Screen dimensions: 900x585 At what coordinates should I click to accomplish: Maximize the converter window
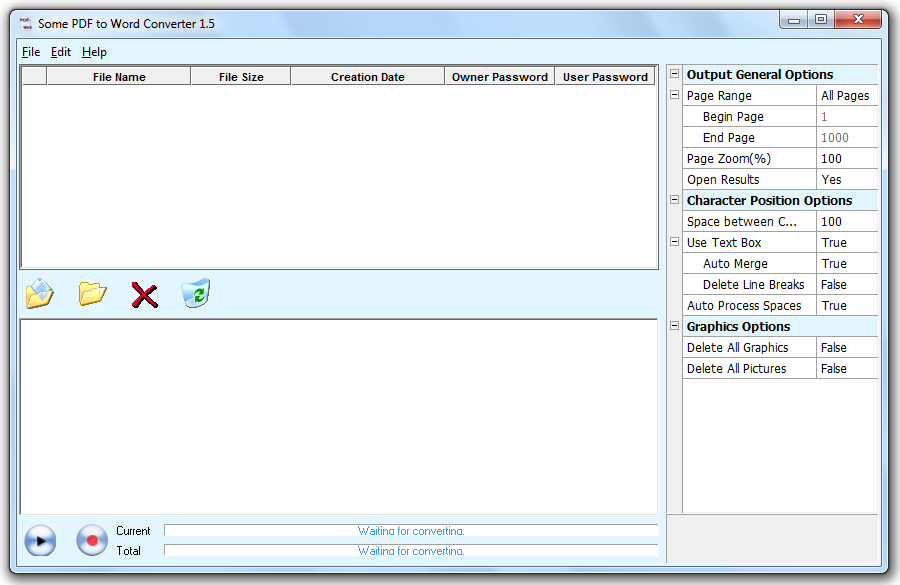coord(821,20)
